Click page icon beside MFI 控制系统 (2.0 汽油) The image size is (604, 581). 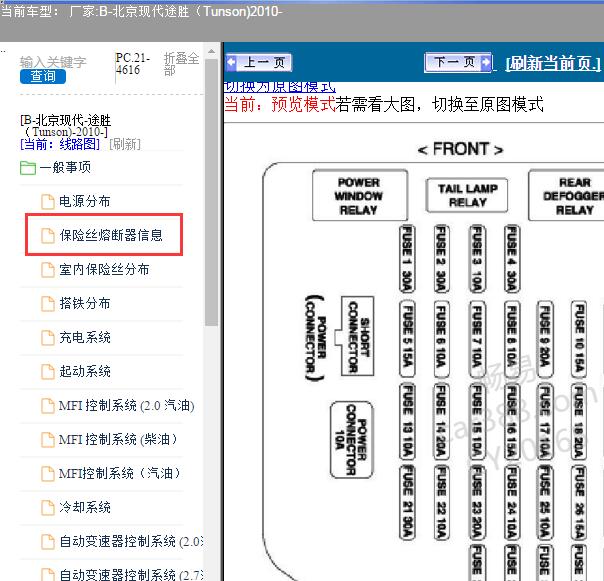[x=48, y=406]
